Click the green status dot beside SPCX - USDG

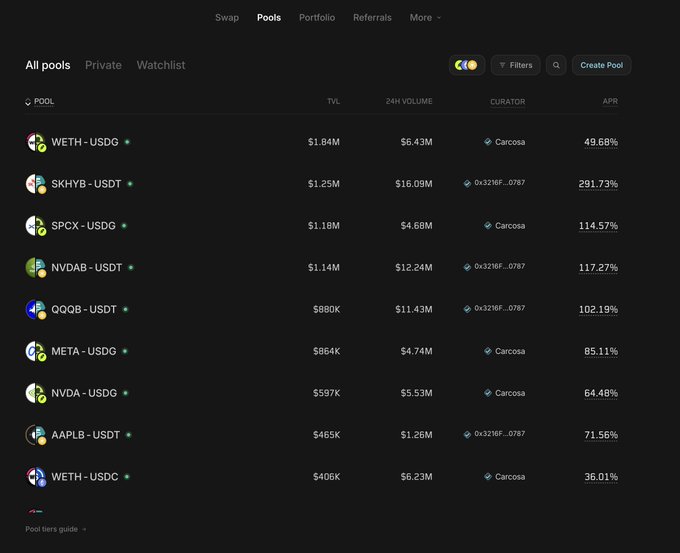(124, 226)
